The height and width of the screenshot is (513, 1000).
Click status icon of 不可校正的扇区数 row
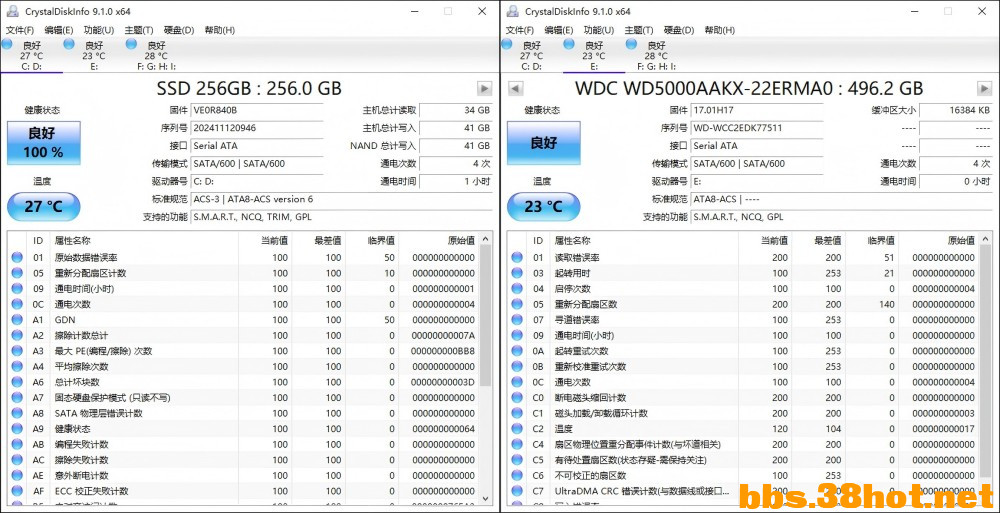click(x=517, y=475)
